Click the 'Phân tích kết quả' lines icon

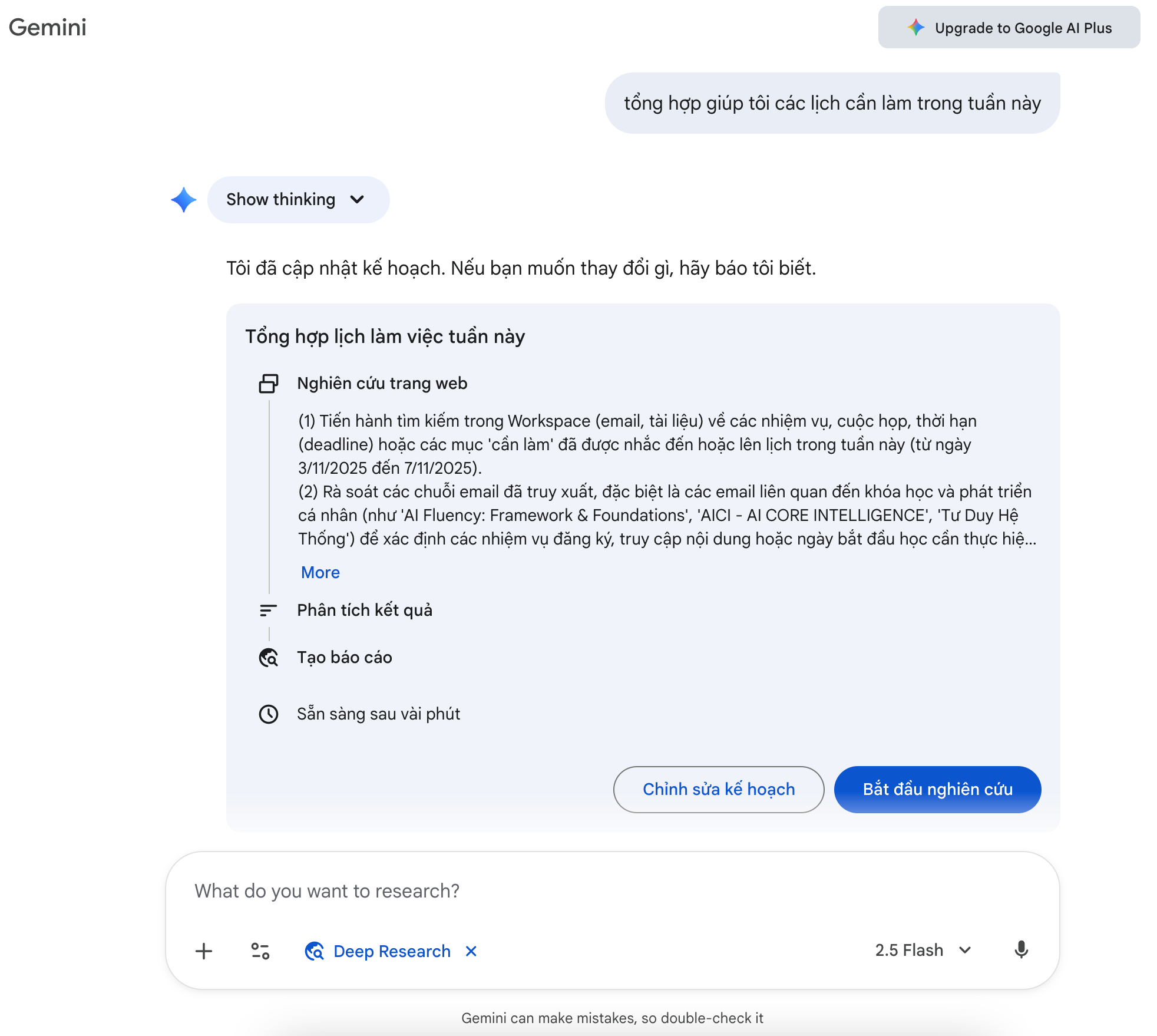[x=269, y=610]
